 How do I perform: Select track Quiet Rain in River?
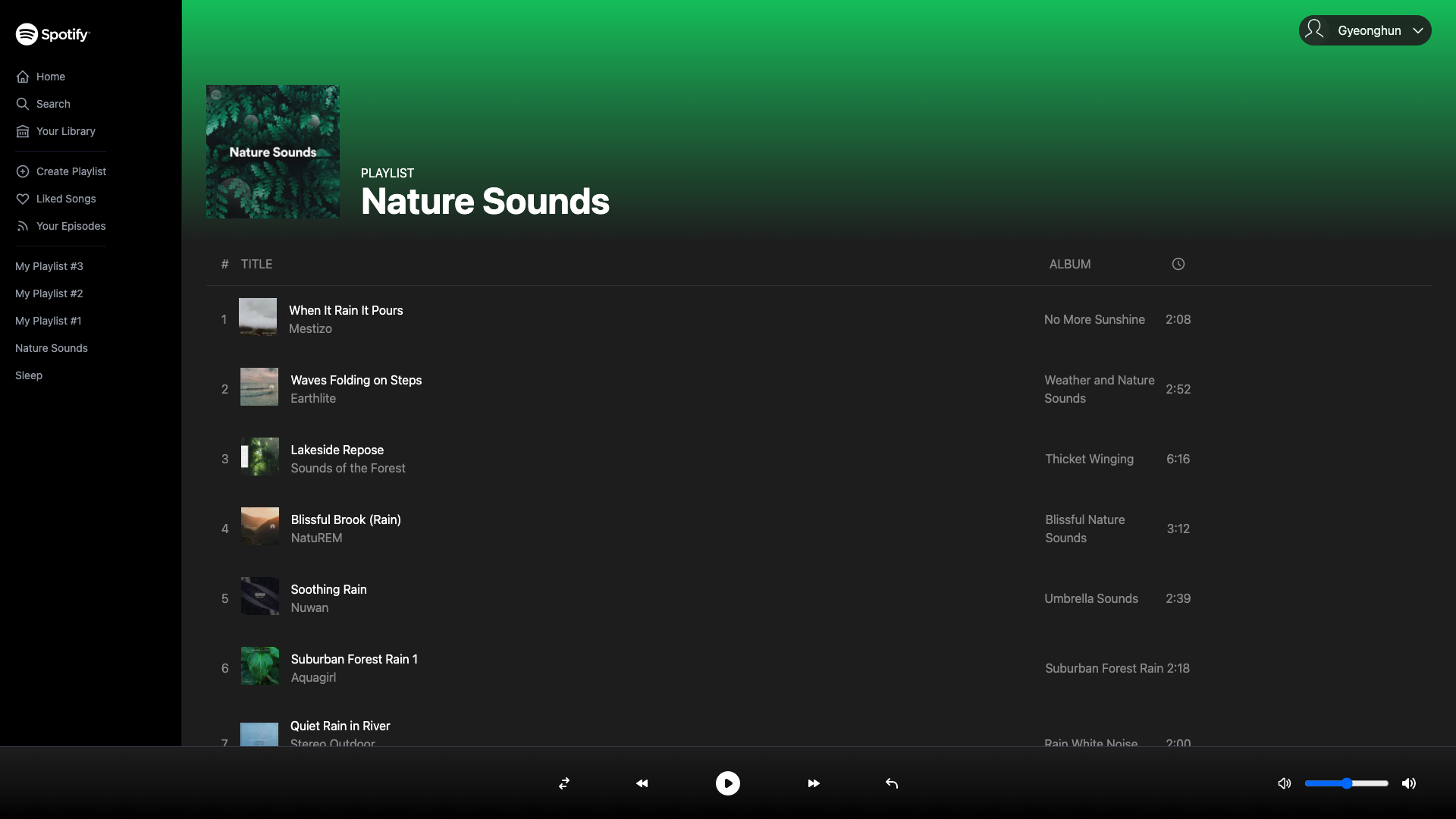[340, 726]
